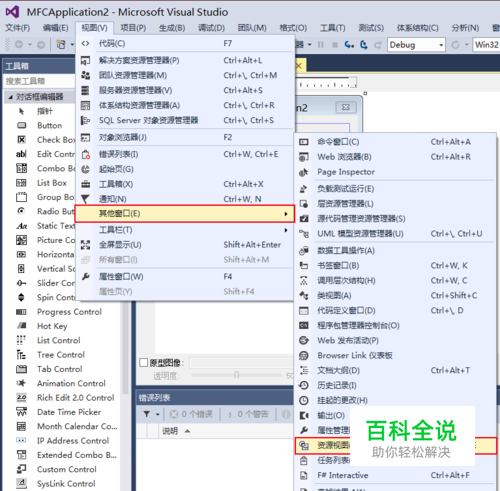
Task: Choose the Static Text icon
Action: click(21, 226)
